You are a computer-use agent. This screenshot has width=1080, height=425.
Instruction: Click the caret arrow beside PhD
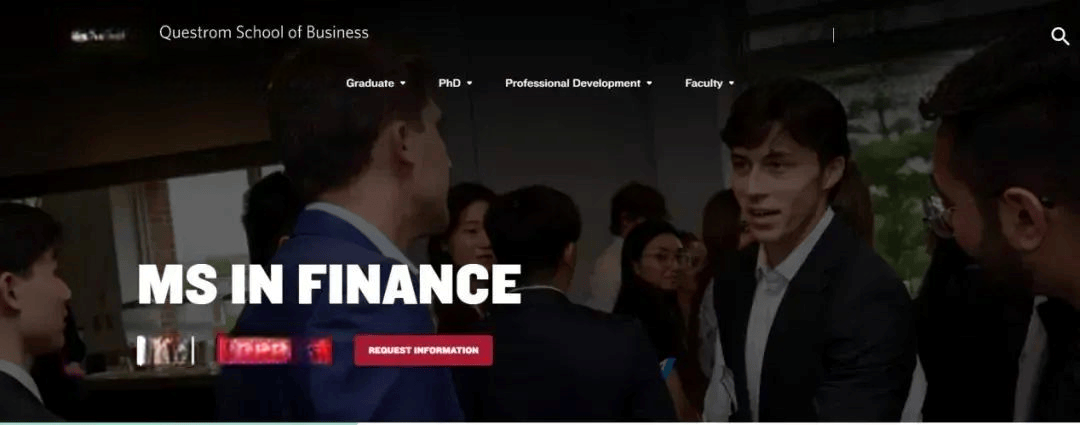click(x=470, y=83)
